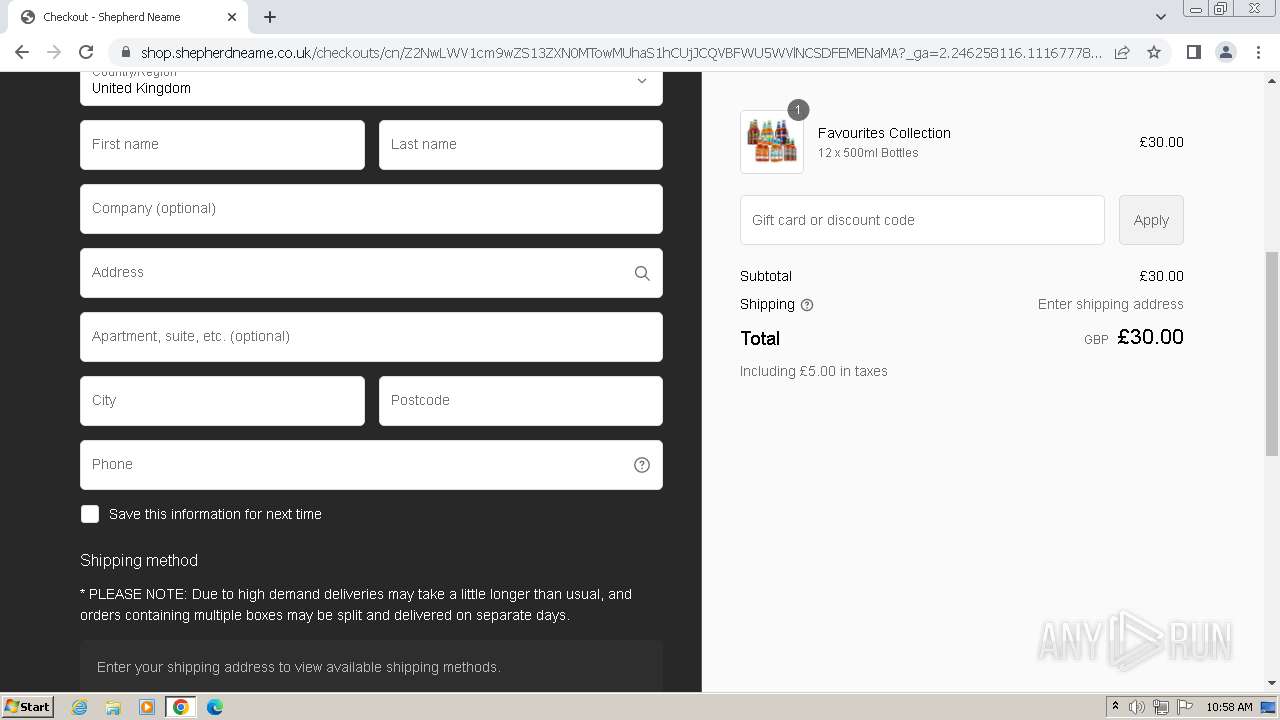Apply the discount code
Image resolution: width=1280 pixels, height=720 pixels.
(x=1151, y=220)
